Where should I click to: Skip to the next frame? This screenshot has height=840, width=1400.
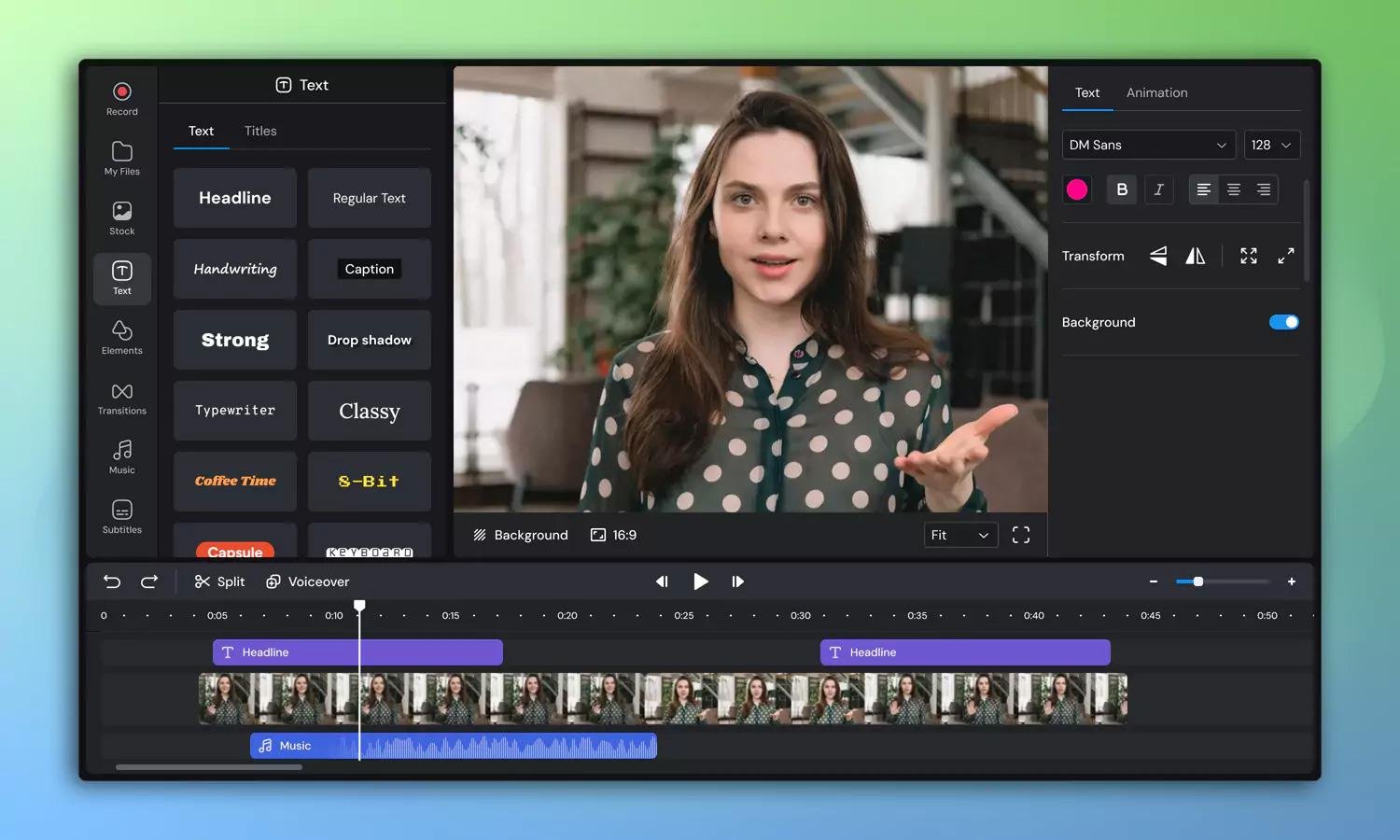point(737,581)
